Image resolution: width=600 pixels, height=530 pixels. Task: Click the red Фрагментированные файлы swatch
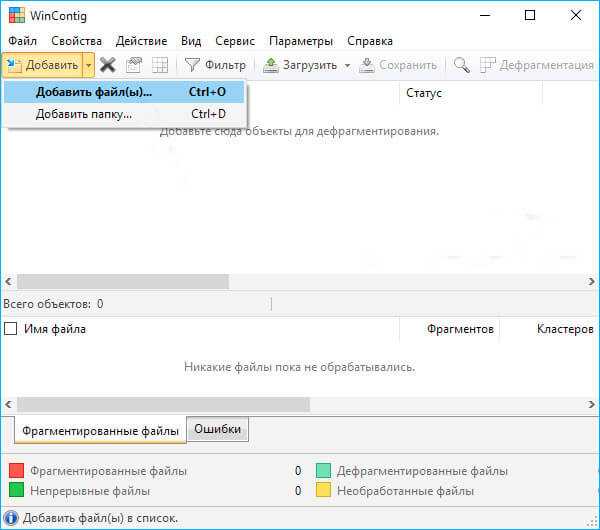(16, 470)
